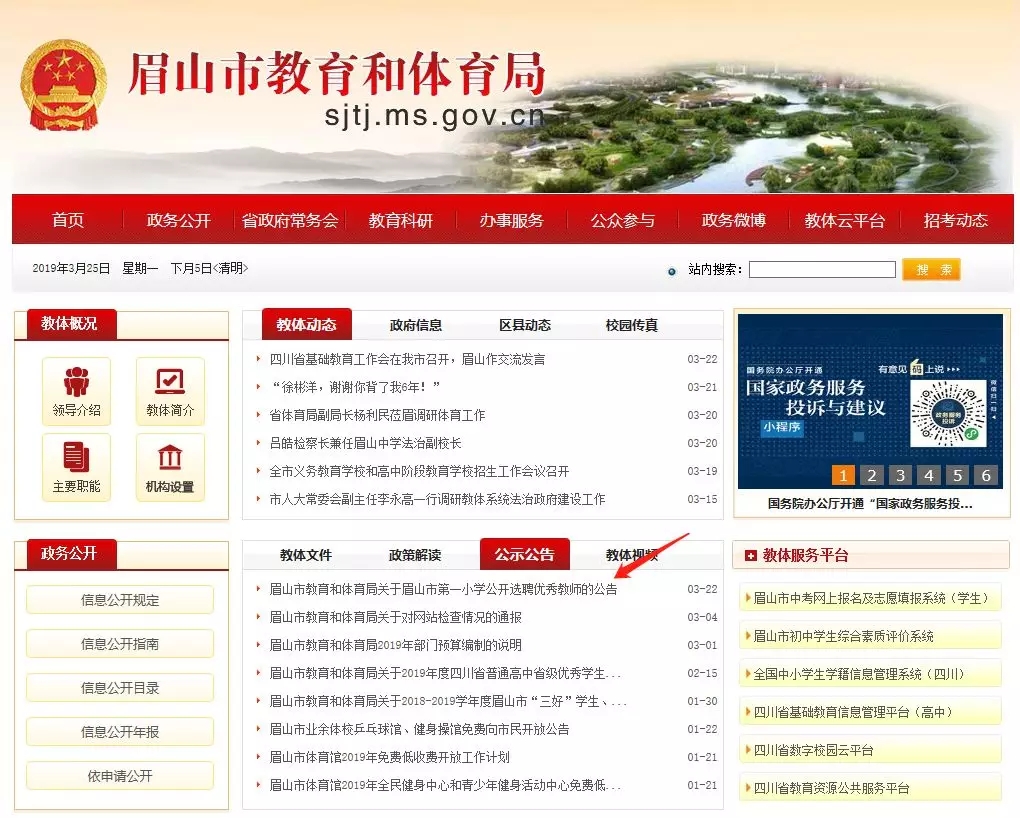The image size is (1020, 818).
Task: Open 招考动态 in navigation bar
Action: 955,220
